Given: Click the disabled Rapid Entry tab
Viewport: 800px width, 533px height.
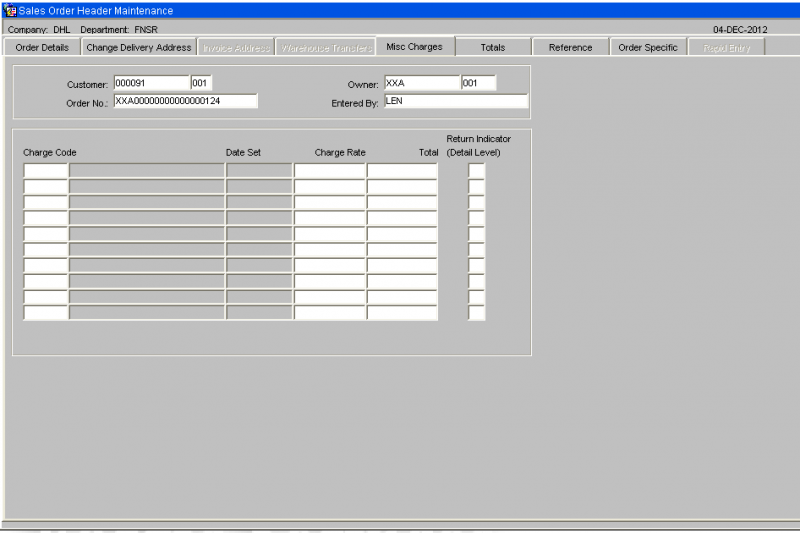Looking at the screenshot, I should (727, 48).
